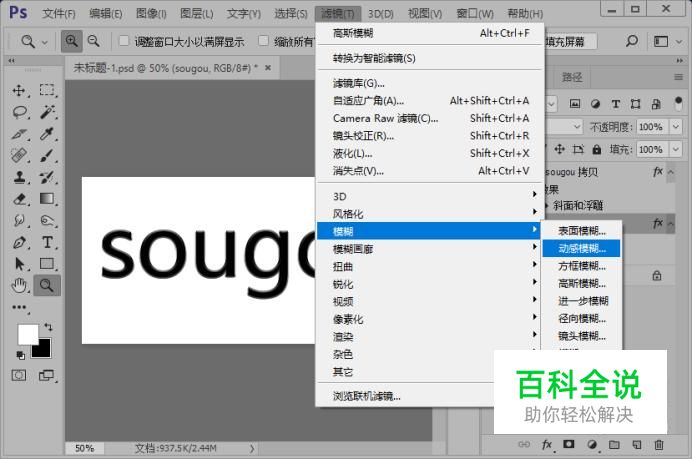The width and height of the screenshot is (692, 459).
Task: Select 转换为智能滤镜(S) entry
Action: pos(429,58)
